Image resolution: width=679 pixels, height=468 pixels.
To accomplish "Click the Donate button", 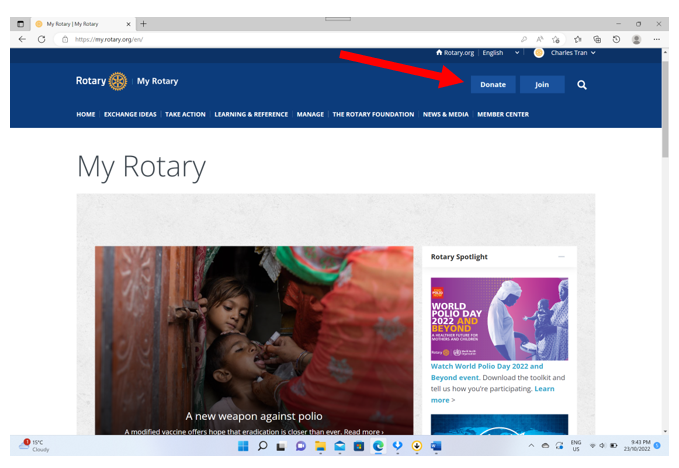I will pos(493,85).
